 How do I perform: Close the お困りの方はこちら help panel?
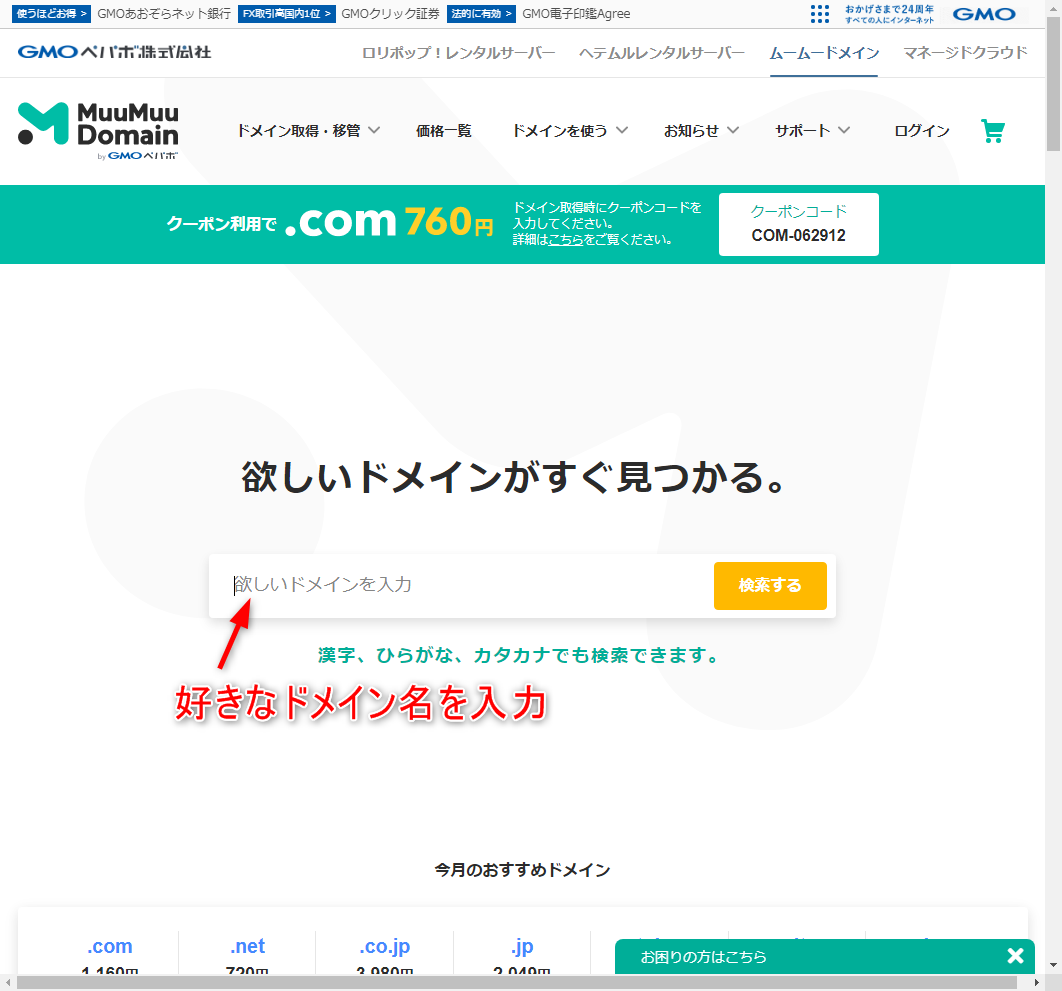[x=1015, y=956]
